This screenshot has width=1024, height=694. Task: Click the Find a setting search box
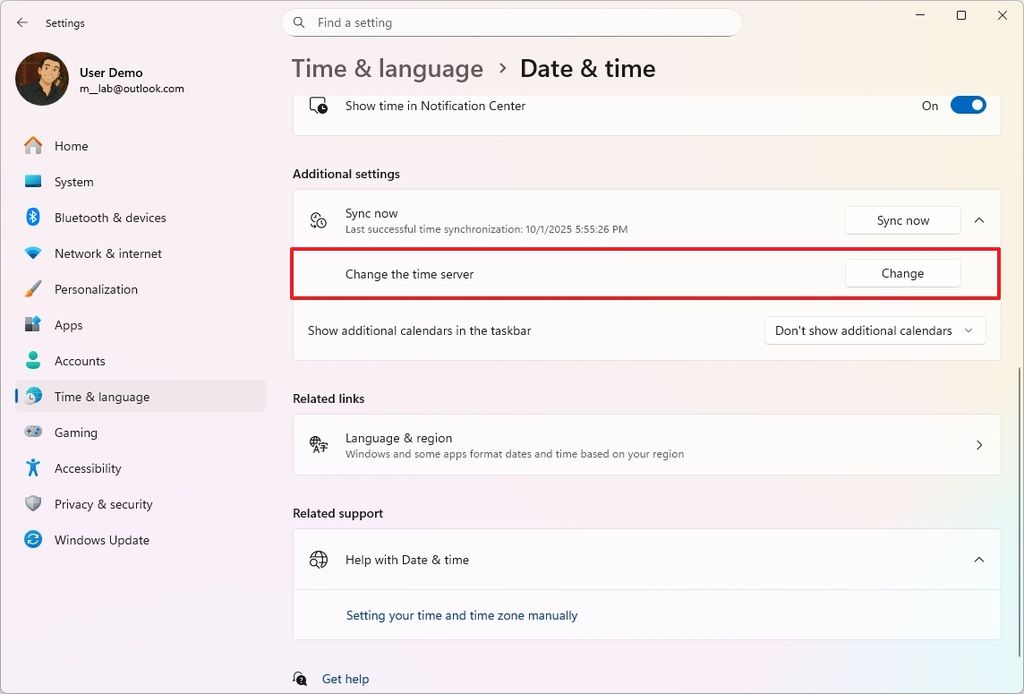[x=512, y=22]
